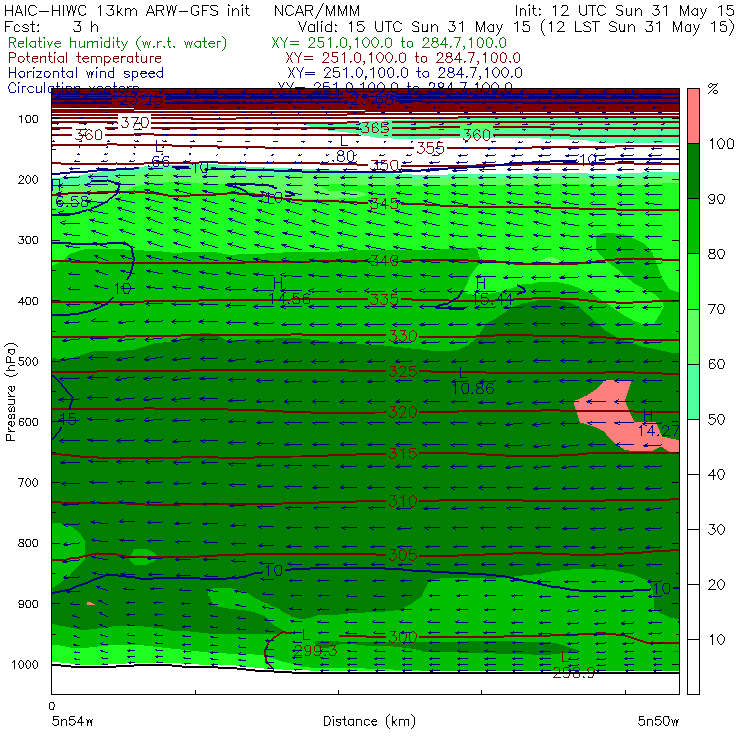Click the blue 'H 14.56' wind maximum marker
This screenshot has height=740, width=740.
[x=289, y=291]
